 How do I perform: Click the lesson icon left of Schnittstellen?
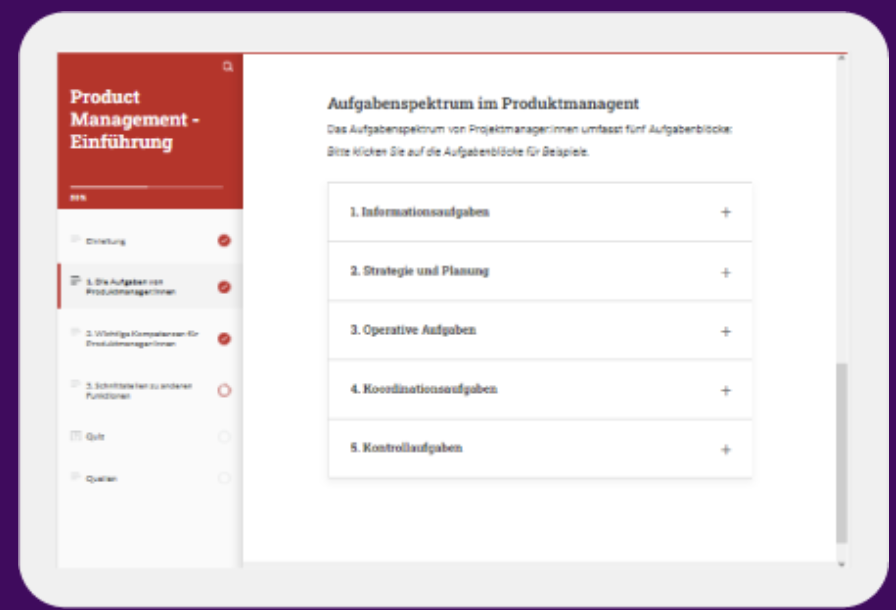[x=75, y=384]
